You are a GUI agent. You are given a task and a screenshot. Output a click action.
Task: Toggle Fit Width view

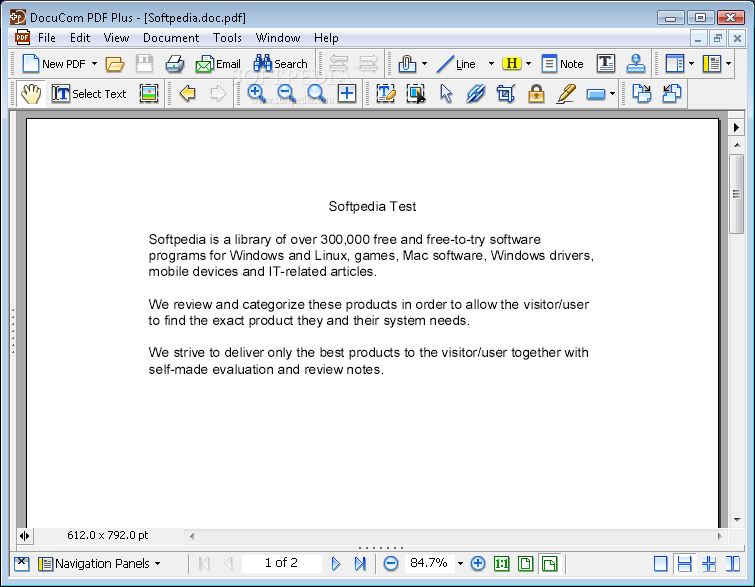549,563
